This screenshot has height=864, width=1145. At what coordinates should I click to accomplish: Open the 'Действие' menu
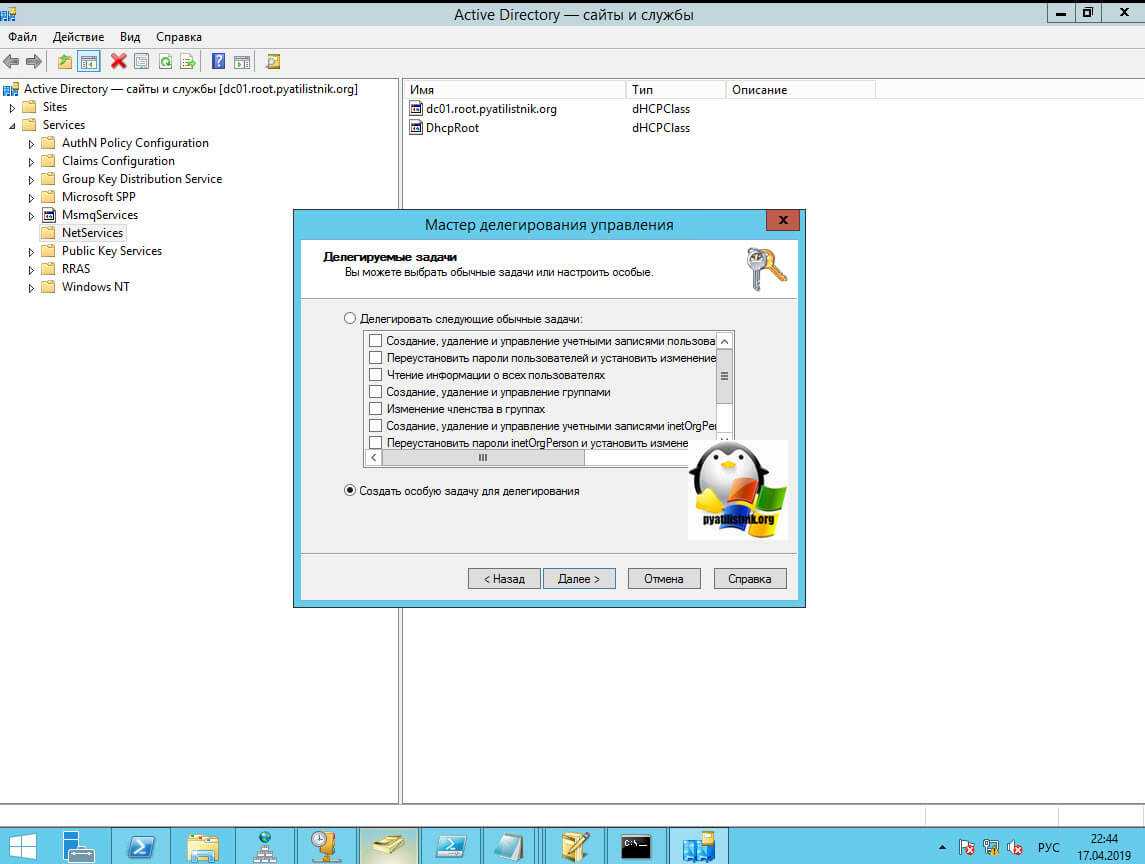pos(78,37)
